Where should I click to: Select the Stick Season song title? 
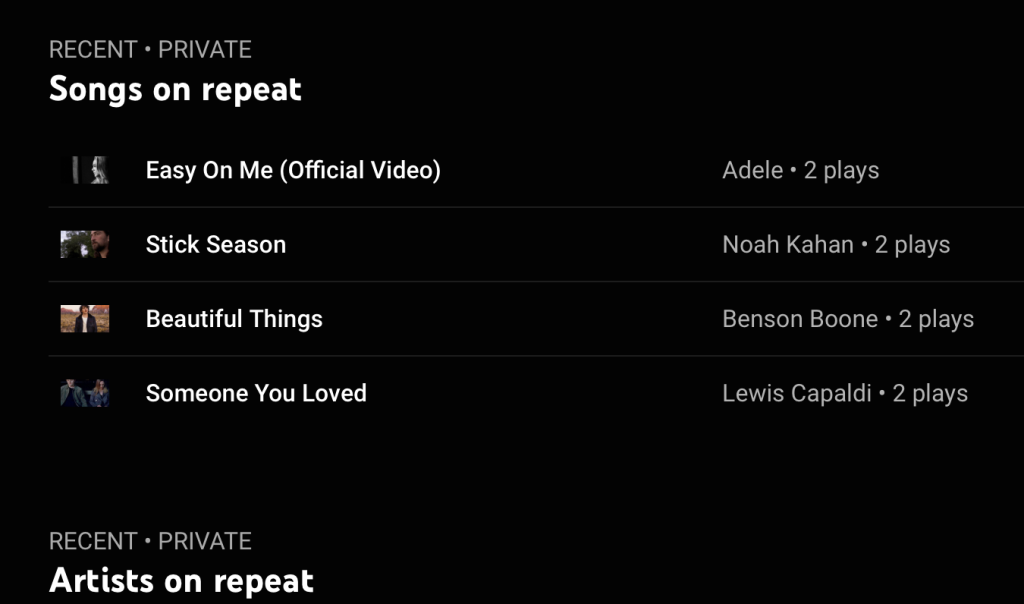tap(216, 245)
